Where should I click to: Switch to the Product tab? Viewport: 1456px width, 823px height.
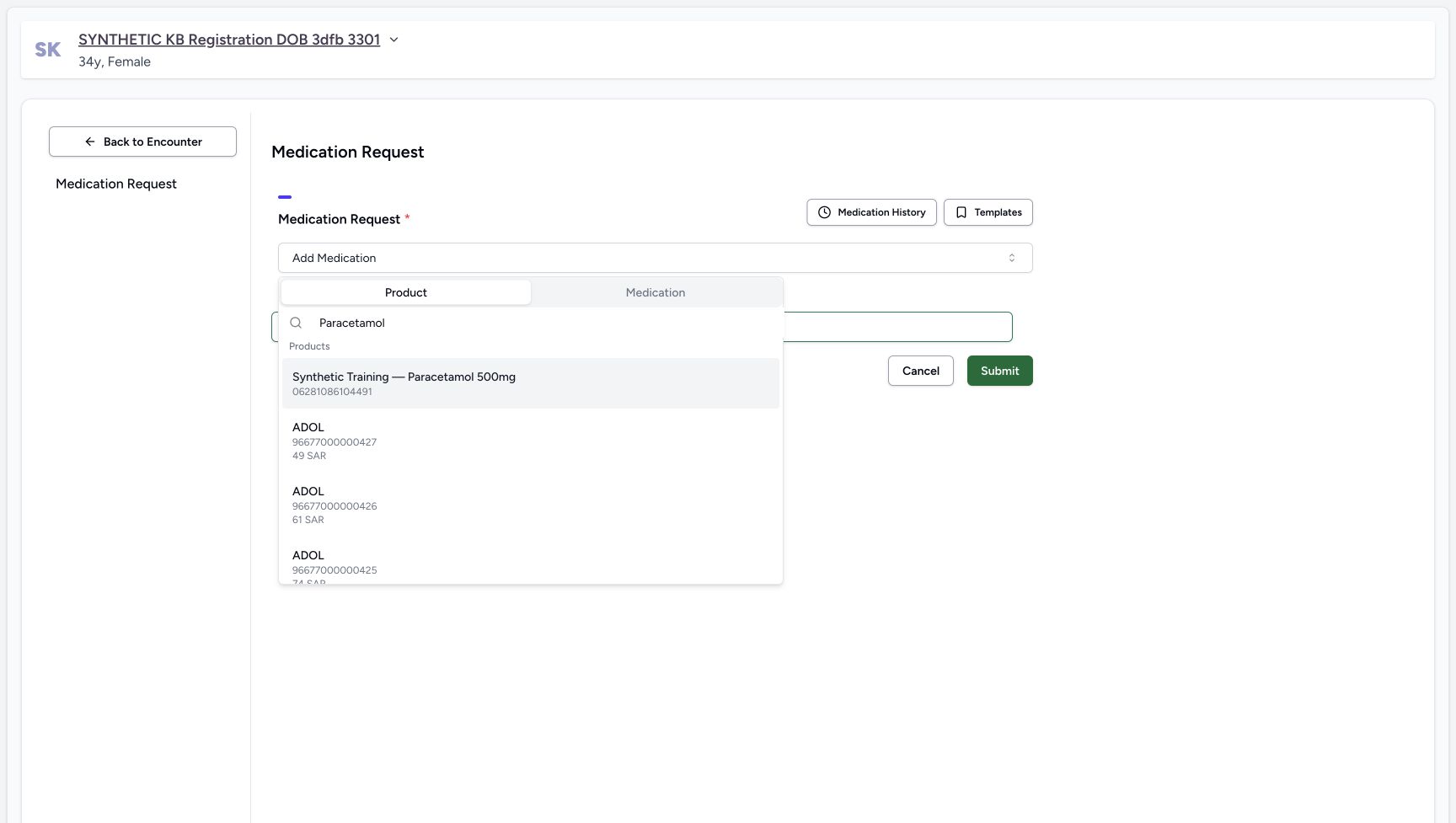pos(406,292)
